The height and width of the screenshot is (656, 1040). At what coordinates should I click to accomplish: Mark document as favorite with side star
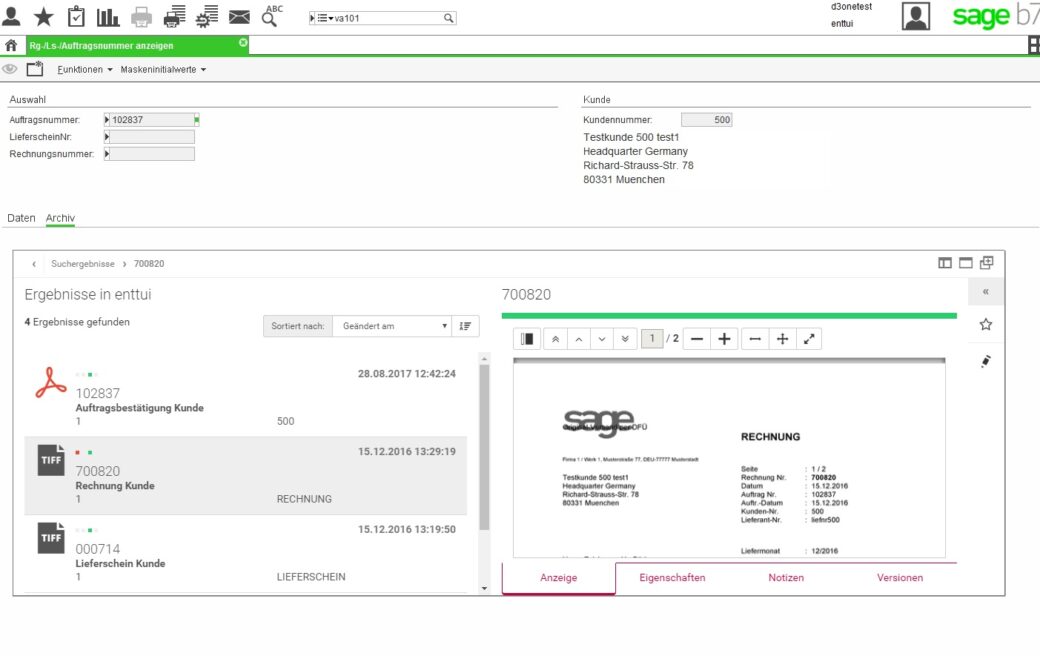[x=986, y=324]
